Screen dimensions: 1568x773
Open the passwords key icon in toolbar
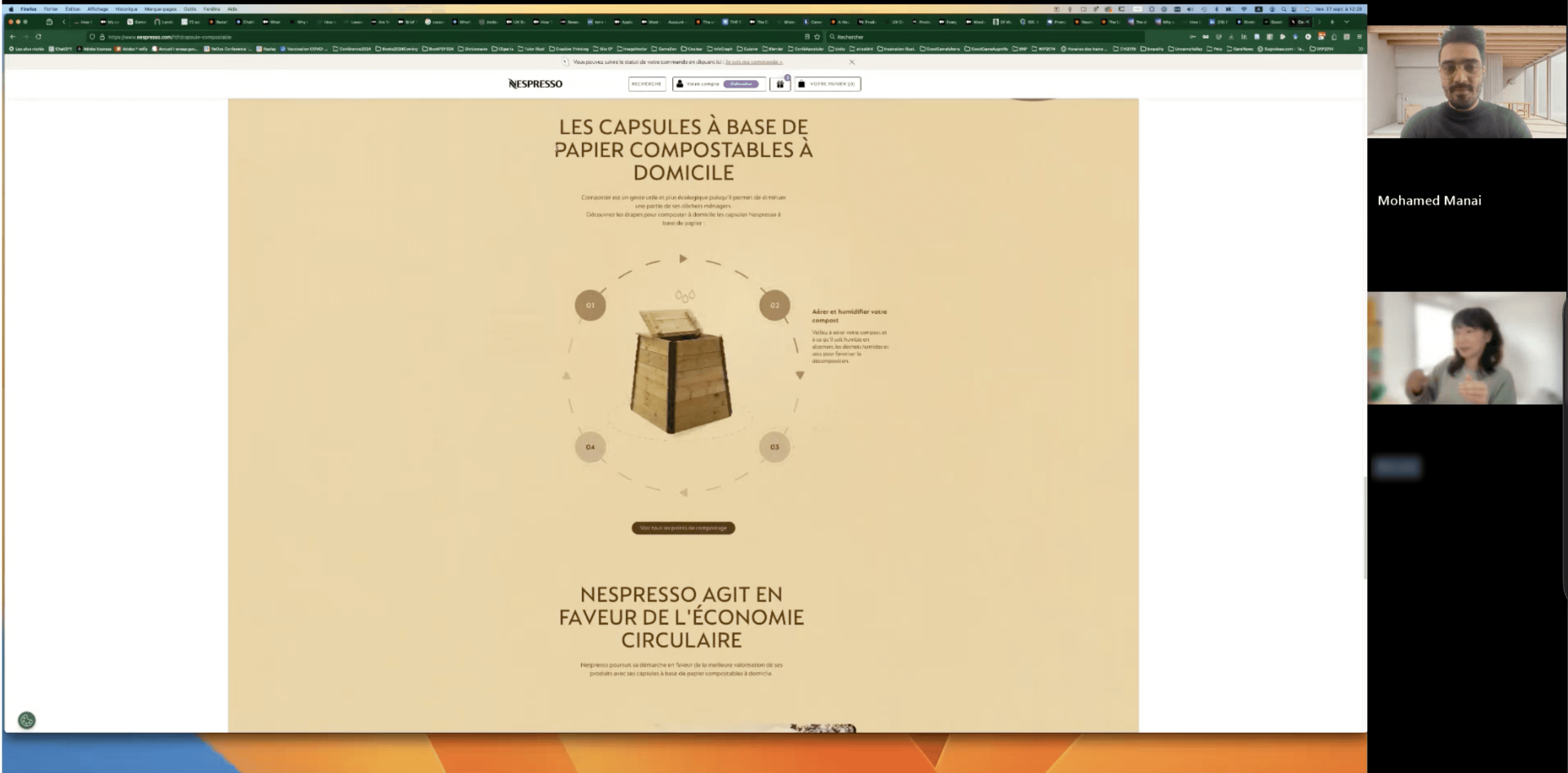1193,37
